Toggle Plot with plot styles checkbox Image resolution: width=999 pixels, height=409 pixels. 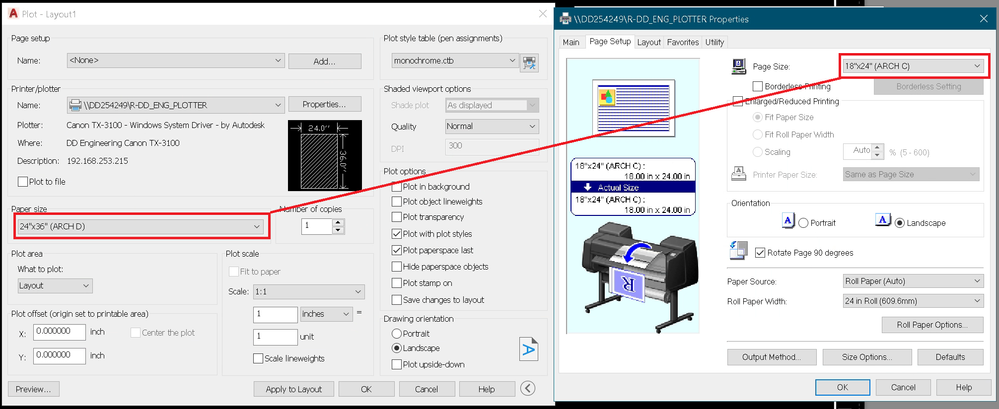pyautogui.click(x=397, y=233)
